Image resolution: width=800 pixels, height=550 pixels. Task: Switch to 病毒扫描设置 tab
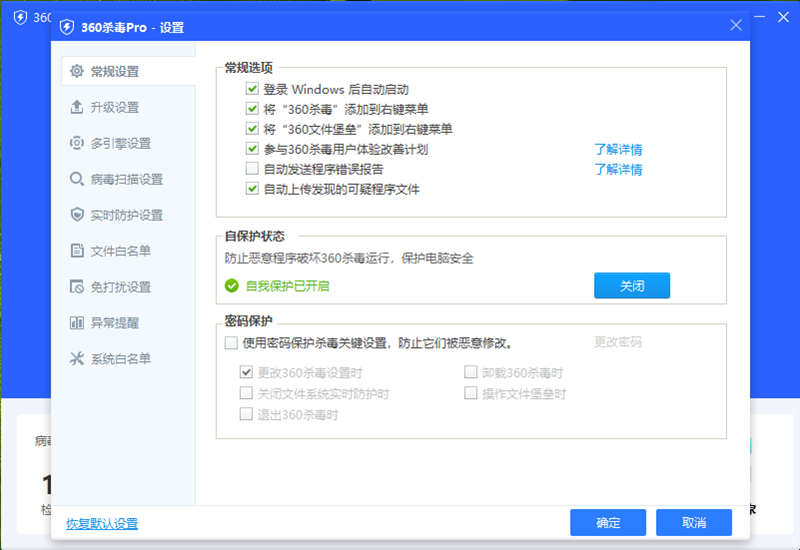(126, 180)
